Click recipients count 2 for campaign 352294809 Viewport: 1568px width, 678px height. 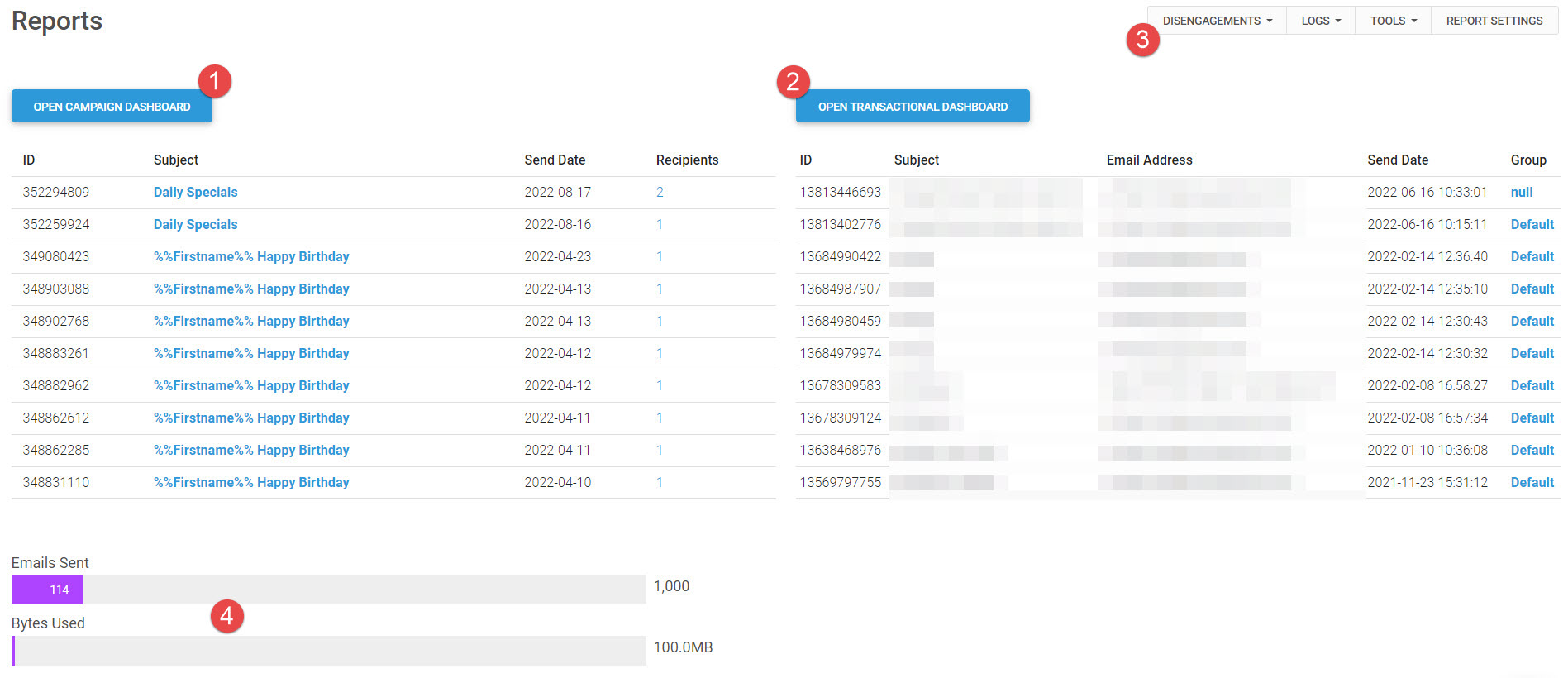coord(660,192)
